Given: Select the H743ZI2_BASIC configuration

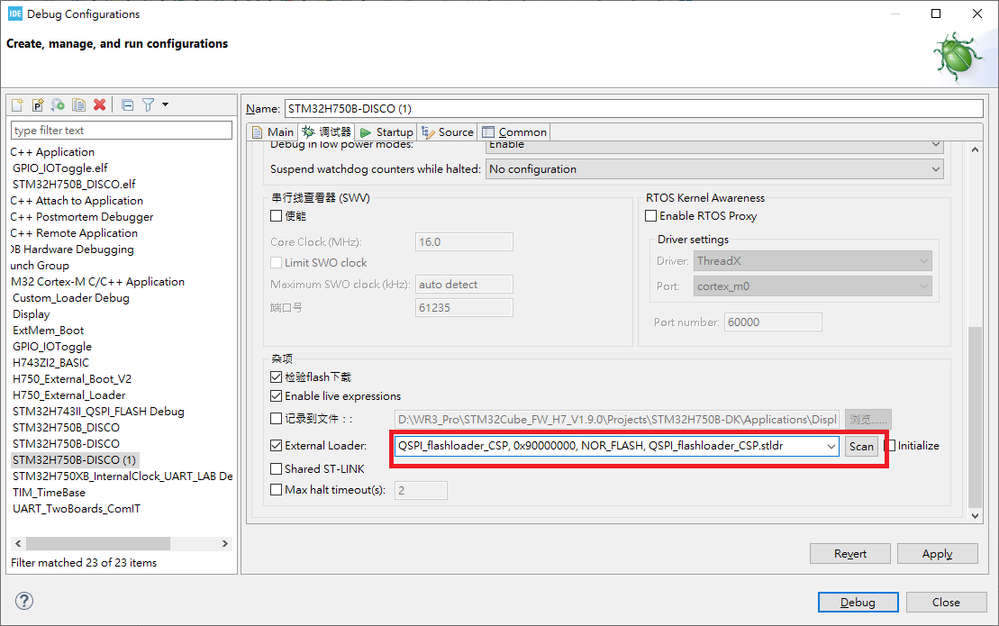Looking at the screenshot, I should [x=51, y=363].
